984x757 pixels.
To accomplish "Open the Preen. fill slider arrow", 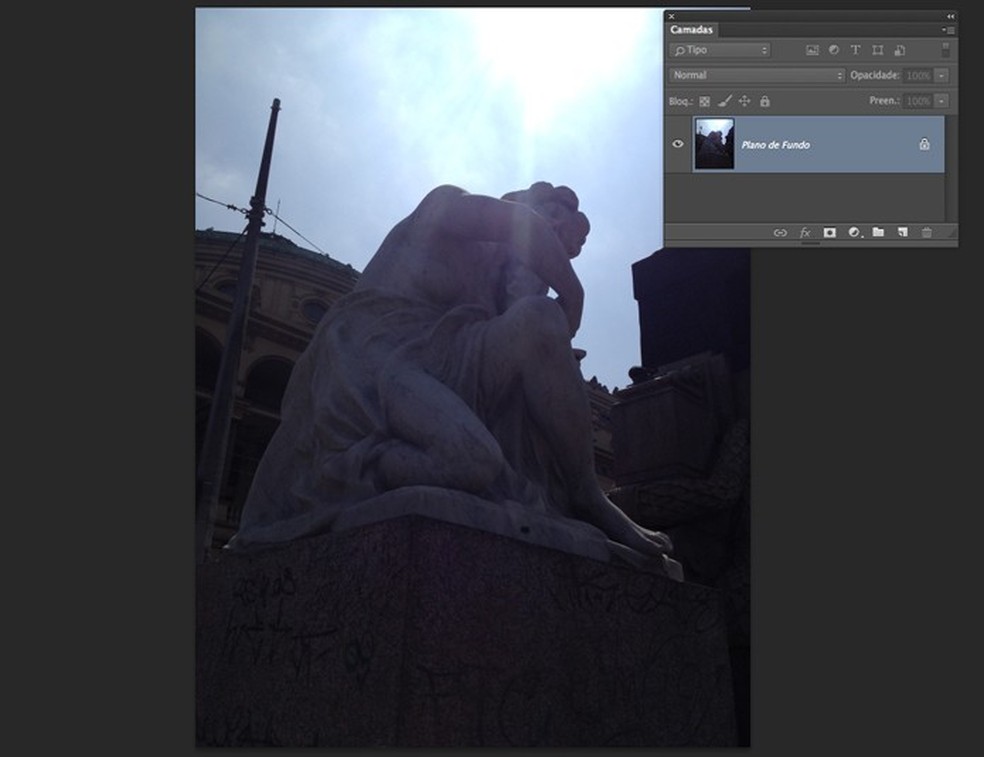I will [941, 101].
